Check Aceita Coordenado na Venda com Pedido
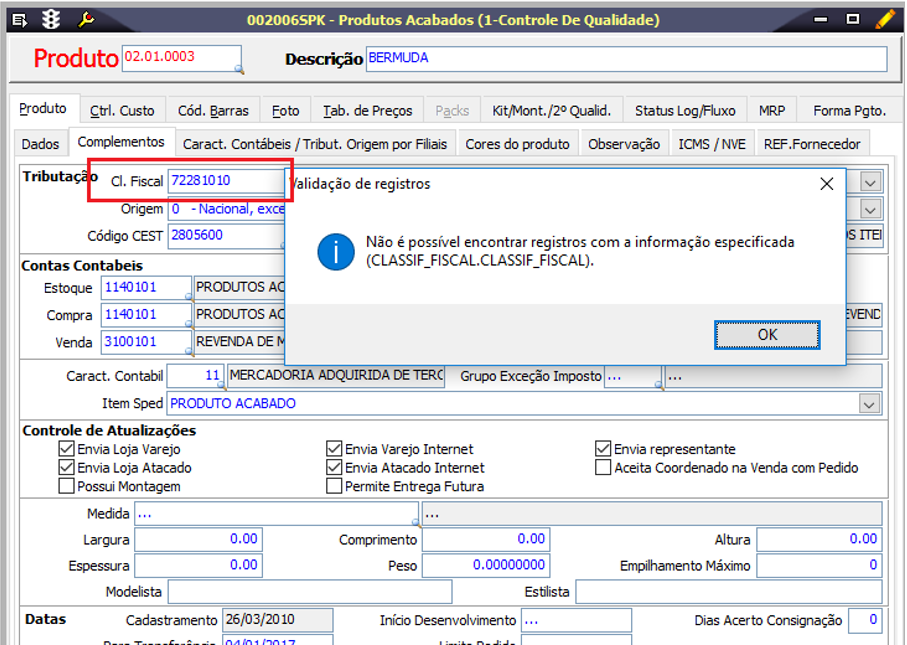This screenshot has height=645, width=907. tap(602, 468)
